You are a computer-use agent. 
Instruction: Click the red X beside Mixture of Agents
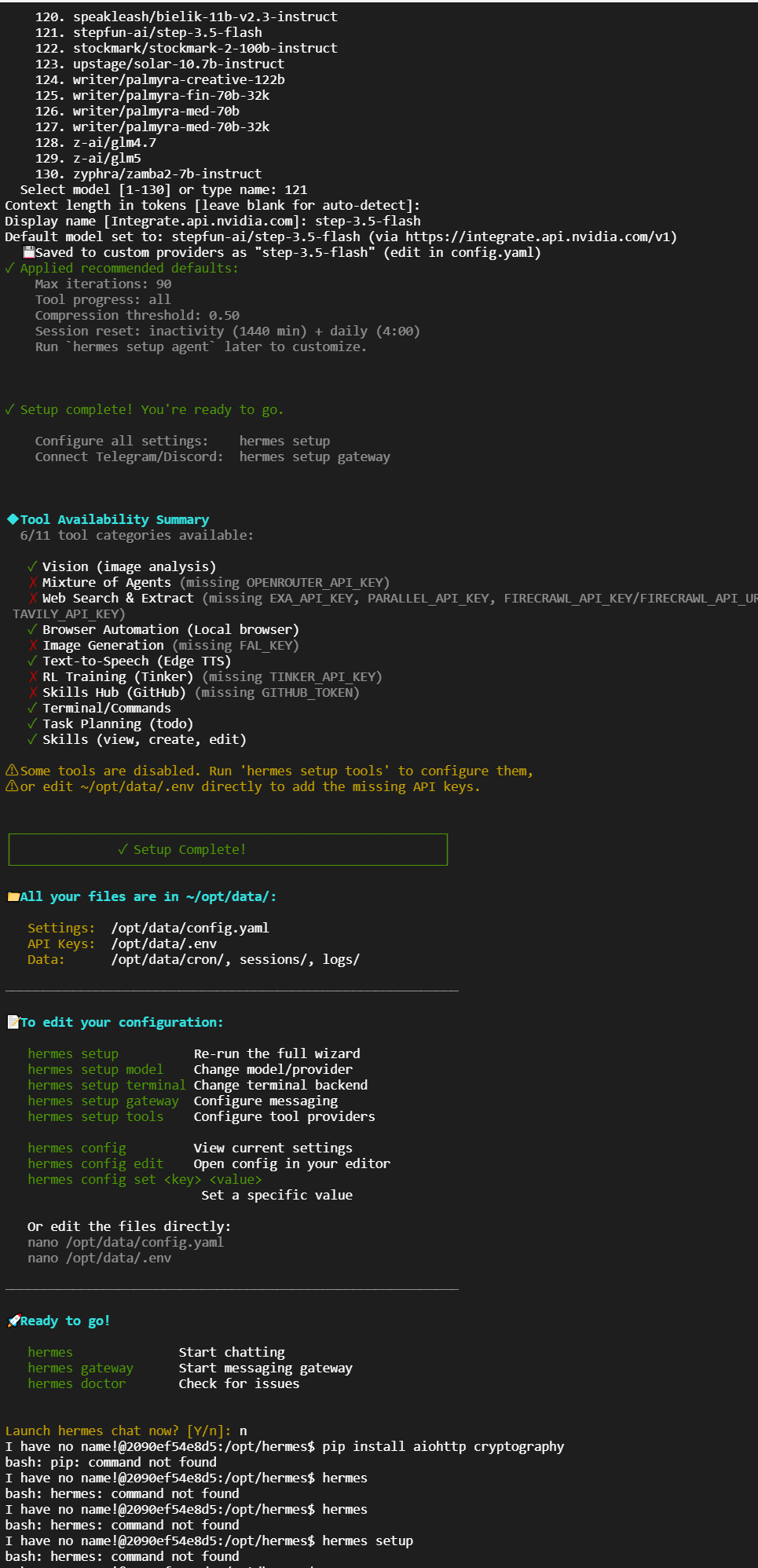click(x=32, y=582)
